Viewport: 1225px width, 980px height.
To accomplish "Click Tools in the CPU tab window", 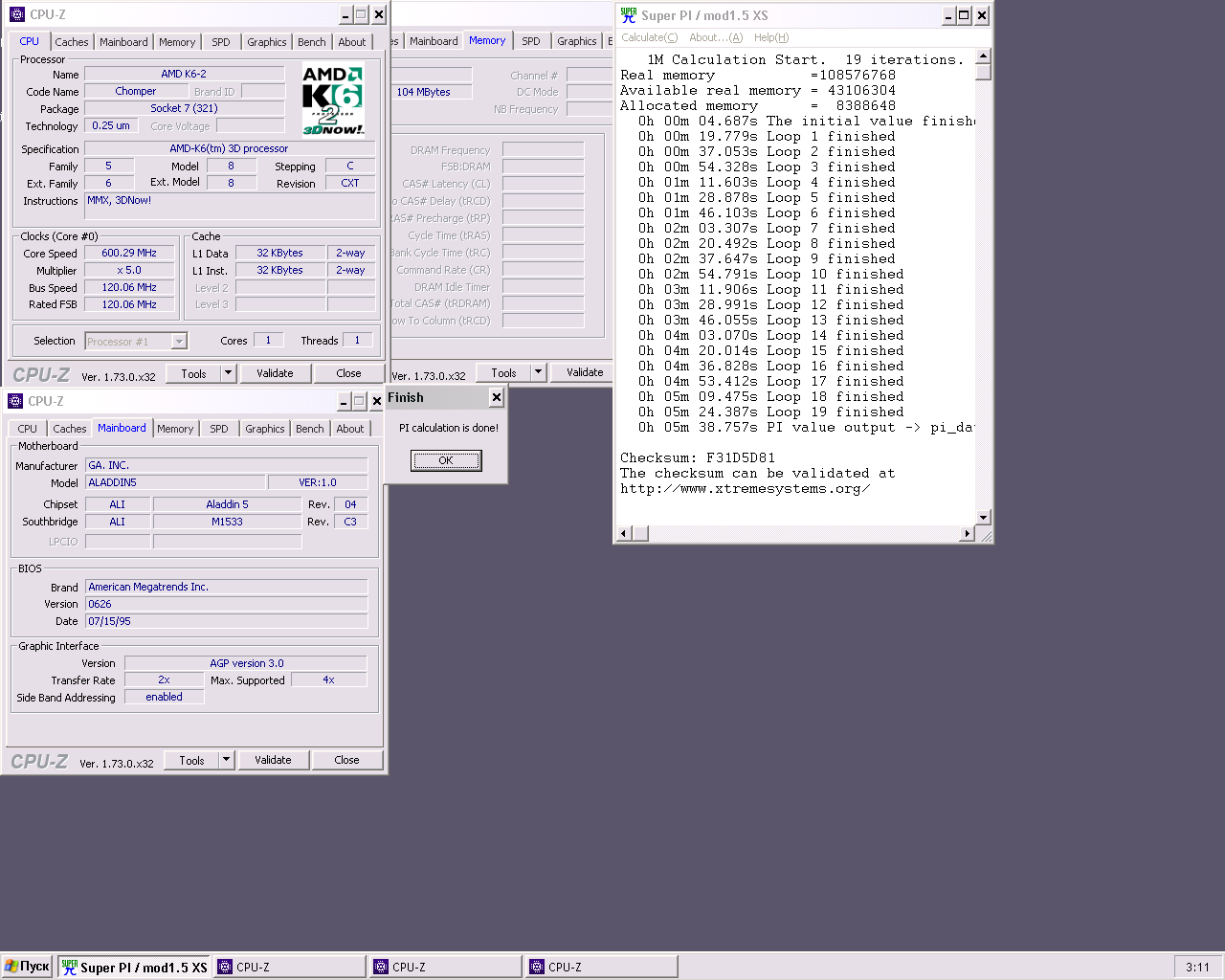I will [x=194, y=373].
